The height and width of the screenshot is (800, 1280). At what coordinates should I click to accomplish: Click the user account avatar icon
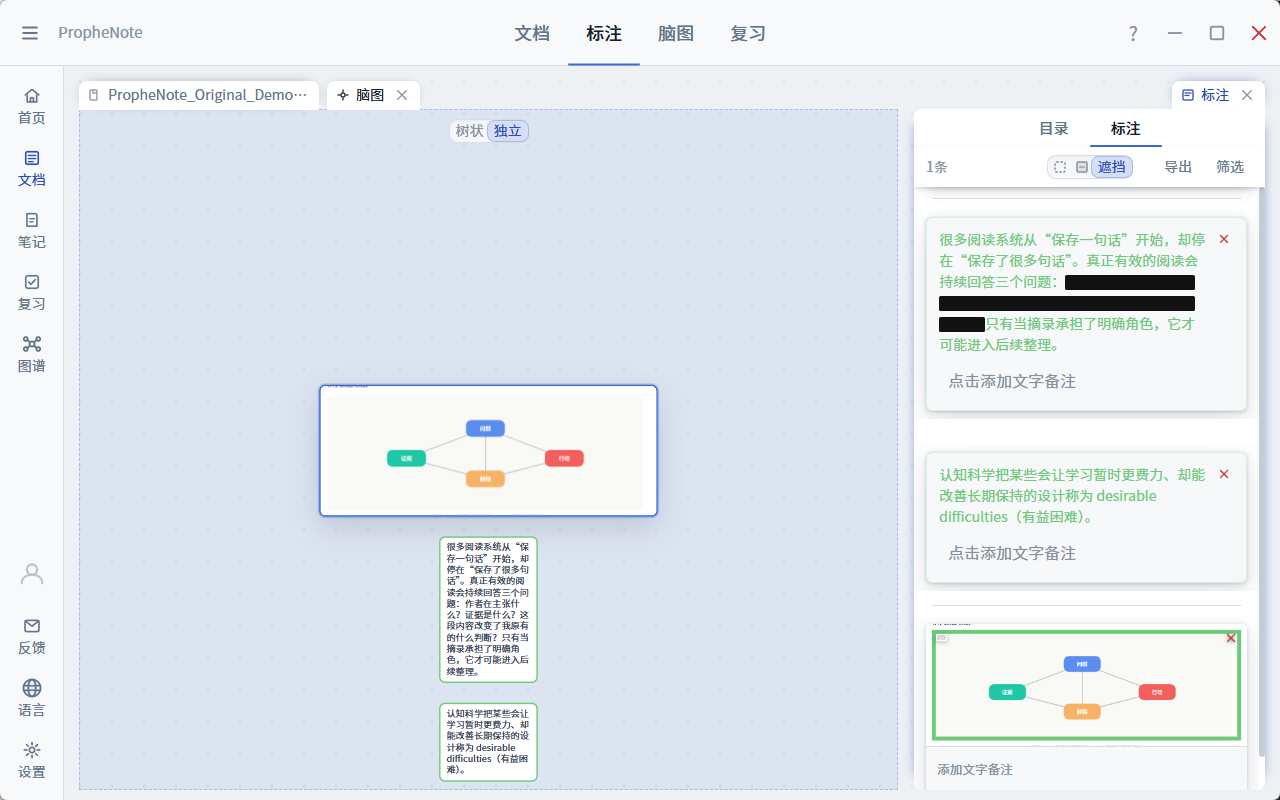[32, 574]
